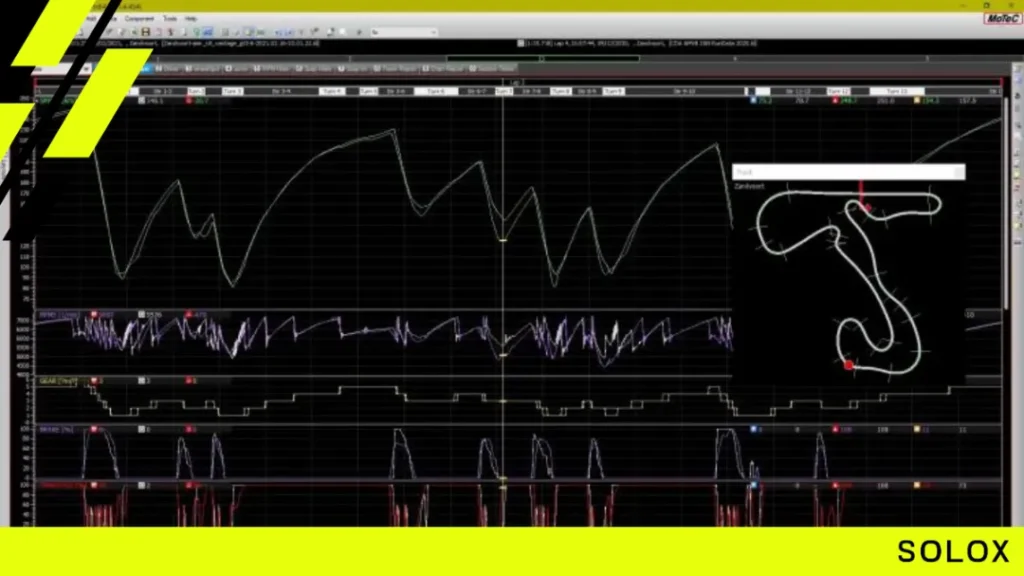Select the Str 11-12 track section
The width and height of the screenshot is (1024, 576).
click(x=799, y=91)
